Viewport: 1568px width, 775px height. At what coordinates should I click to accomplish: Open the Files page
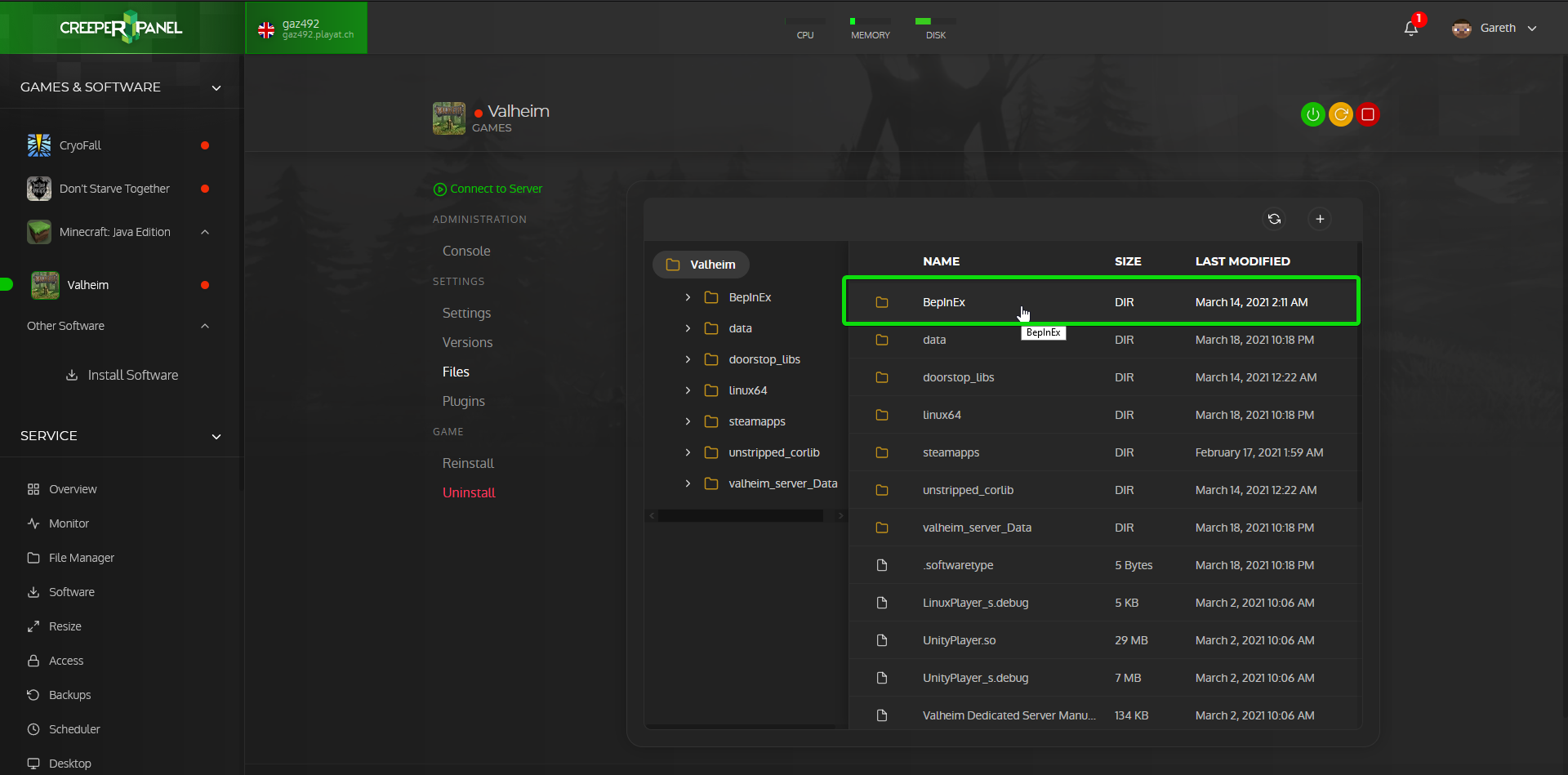click(x=456, y=372)
